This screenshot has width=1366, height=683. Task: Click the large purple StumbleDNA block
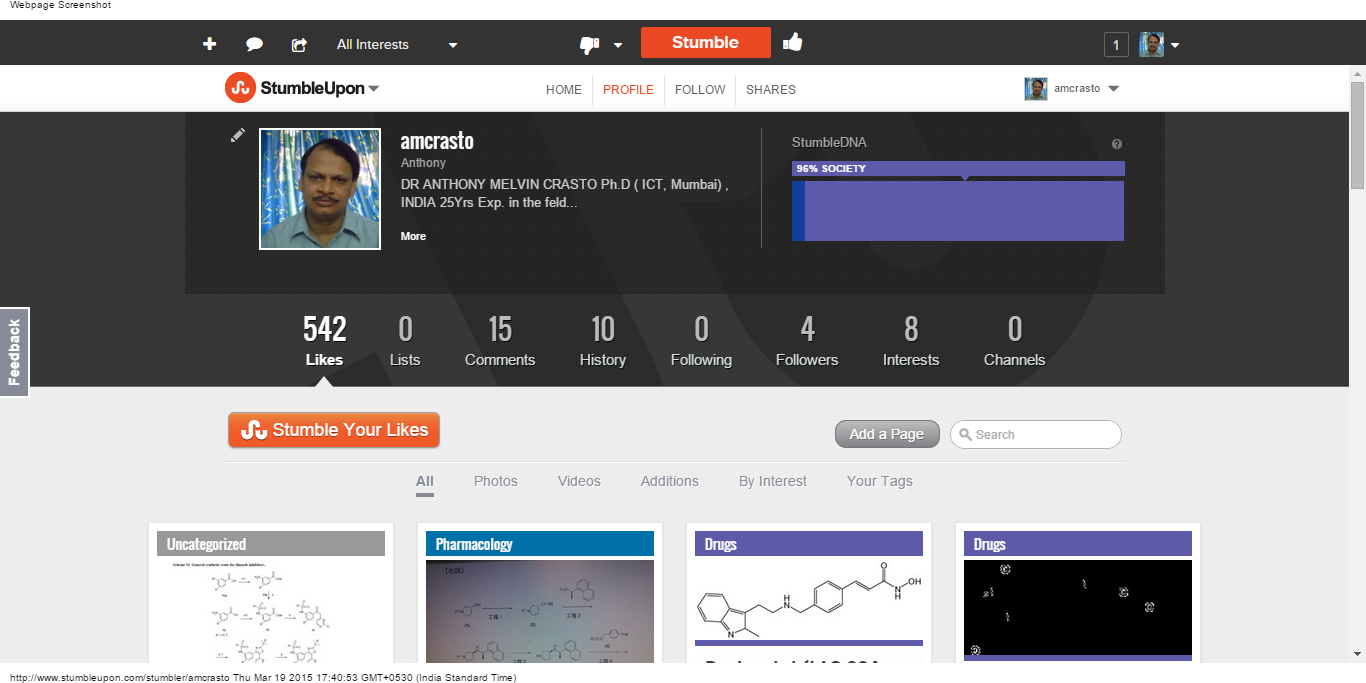coord(965,211)
